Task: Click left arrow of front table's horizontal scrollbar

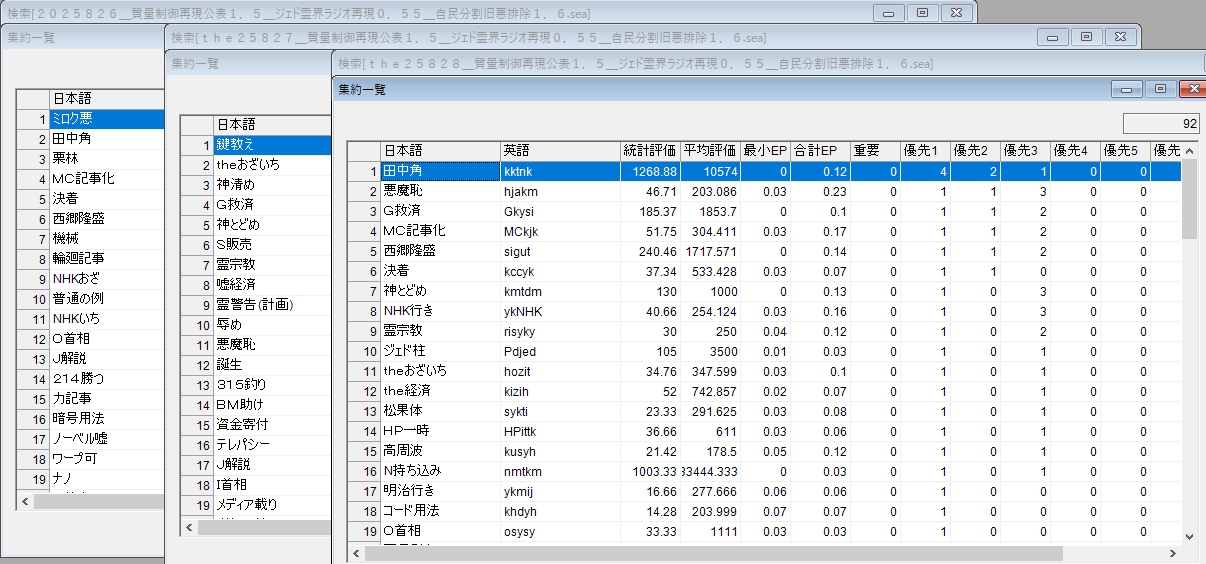Action: click(x=357, y=553)
